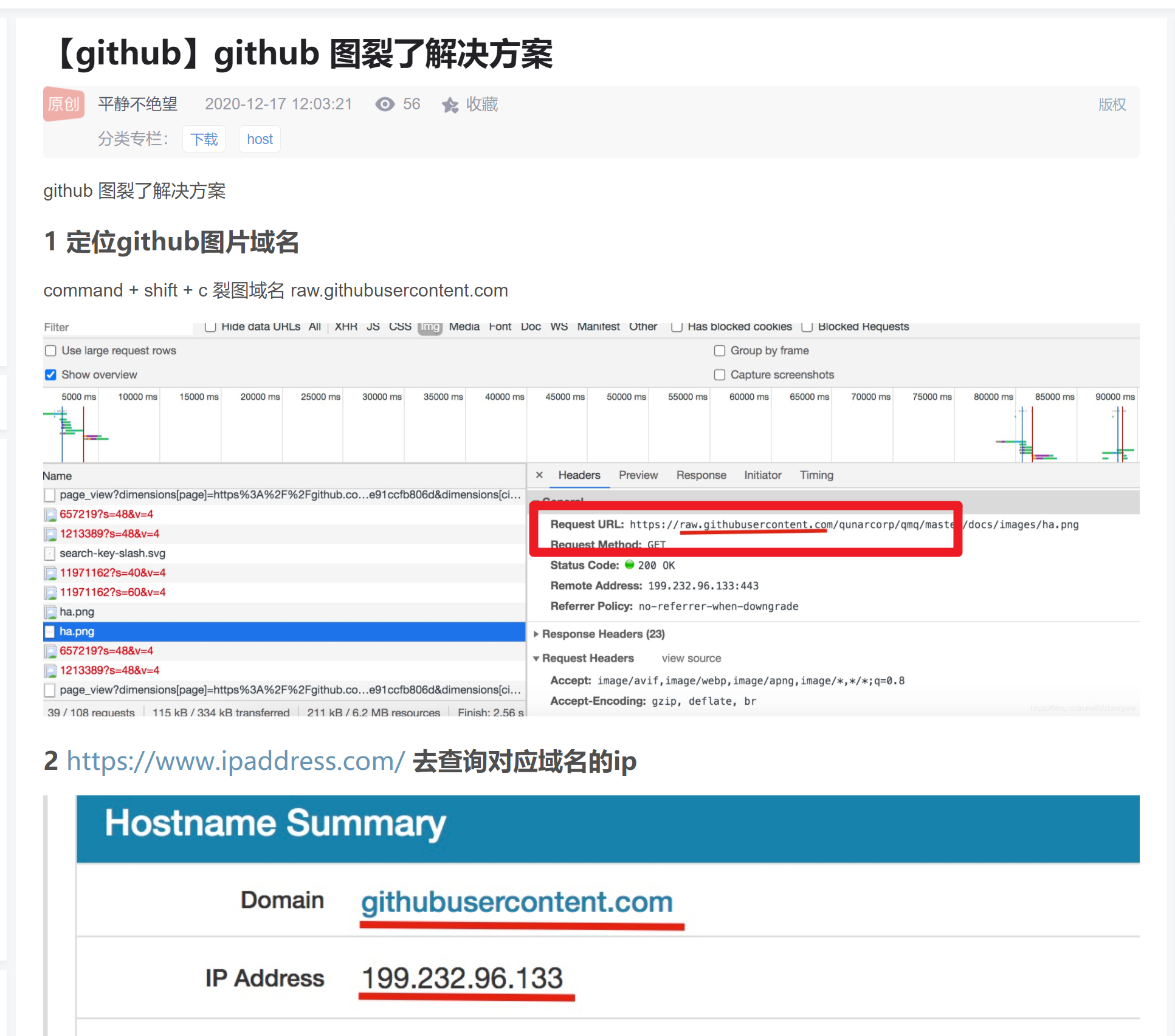Click the host category tag

pos(260,139)
